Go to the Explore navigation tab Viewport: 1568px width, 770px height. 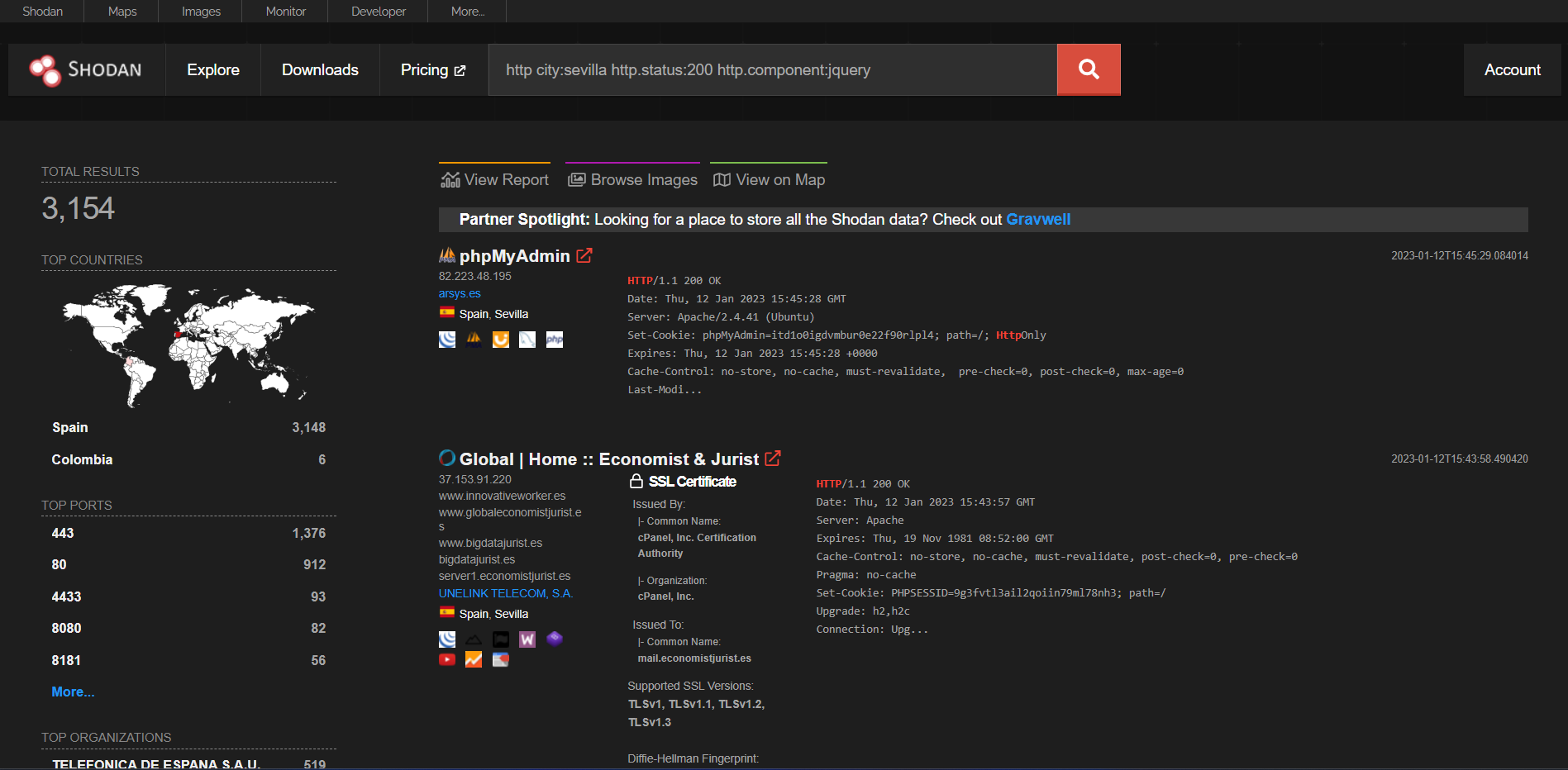(x=213, y=70)
